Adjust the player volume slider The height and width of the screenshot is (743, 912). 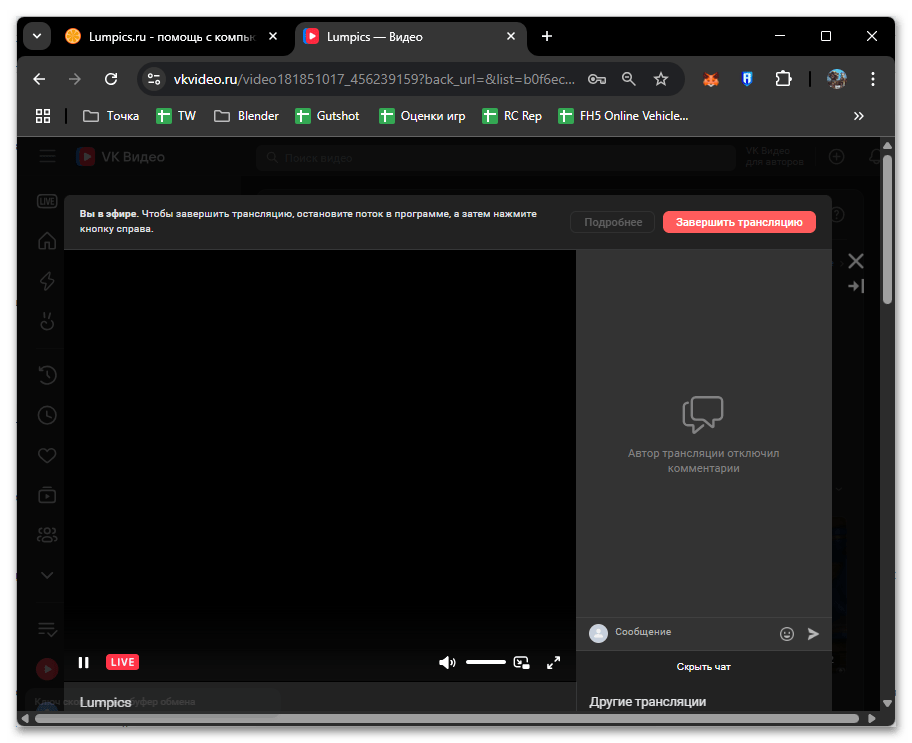click(x=486, y=662)
